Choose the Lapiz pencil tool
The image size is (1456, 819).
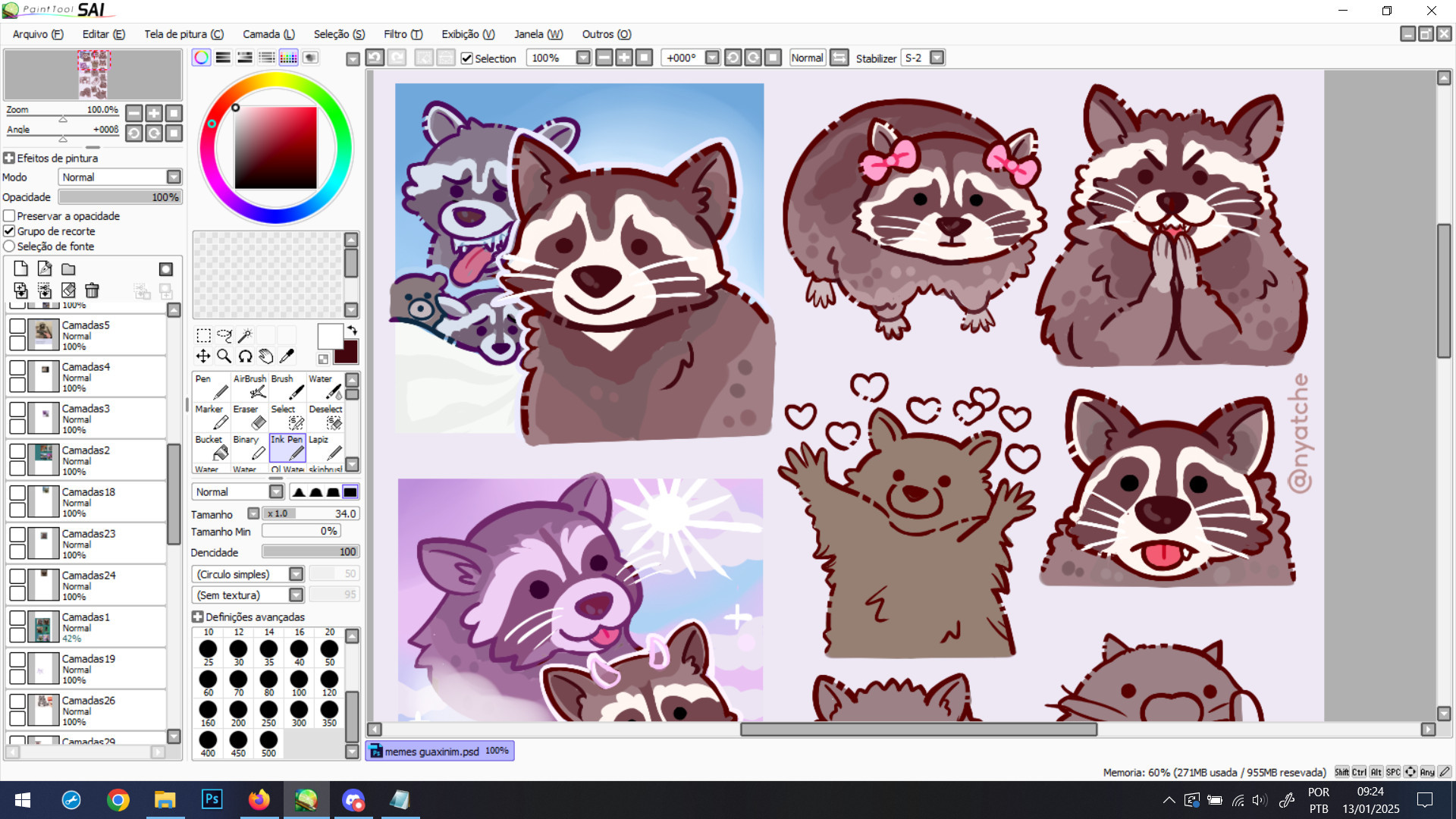point(325,447)
